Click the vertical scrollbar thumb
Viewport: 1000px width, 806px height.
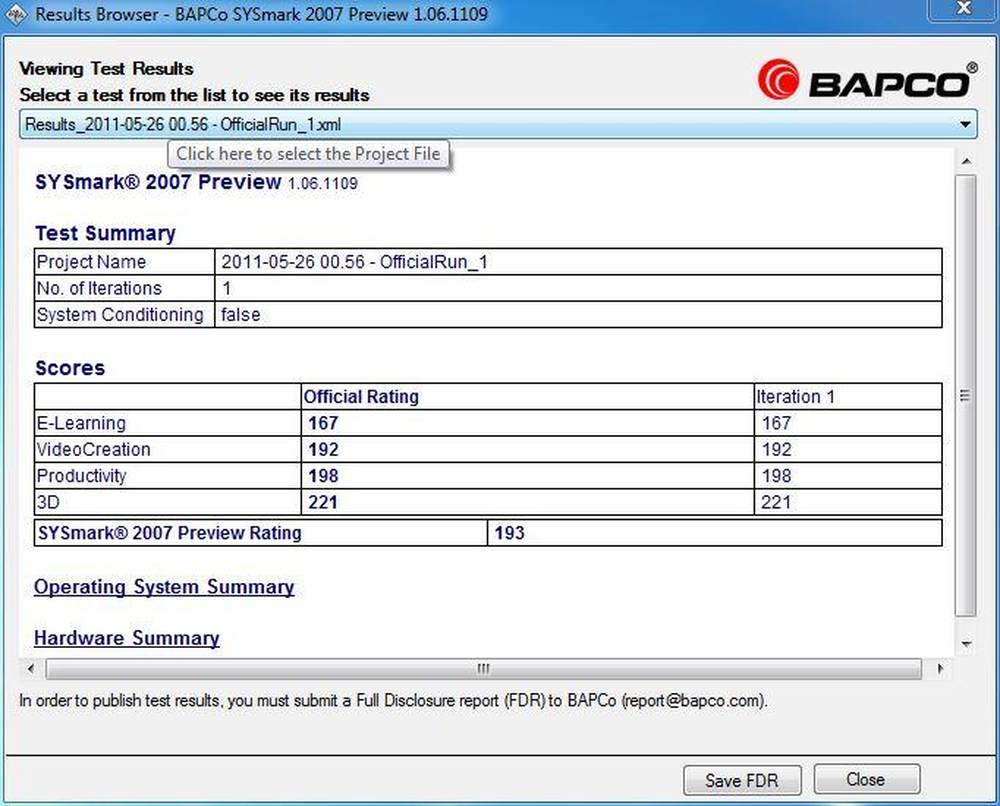[966, 395]
